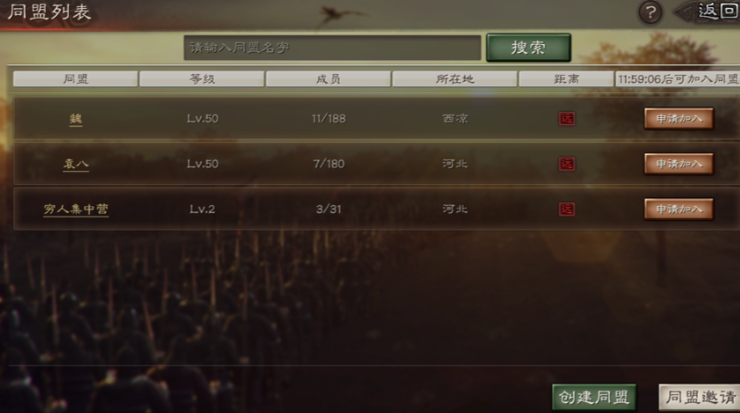Apply to join the 魏 alliance
Image resolution: width=740 pixels, height=413 pixels.
coord(679,118)
